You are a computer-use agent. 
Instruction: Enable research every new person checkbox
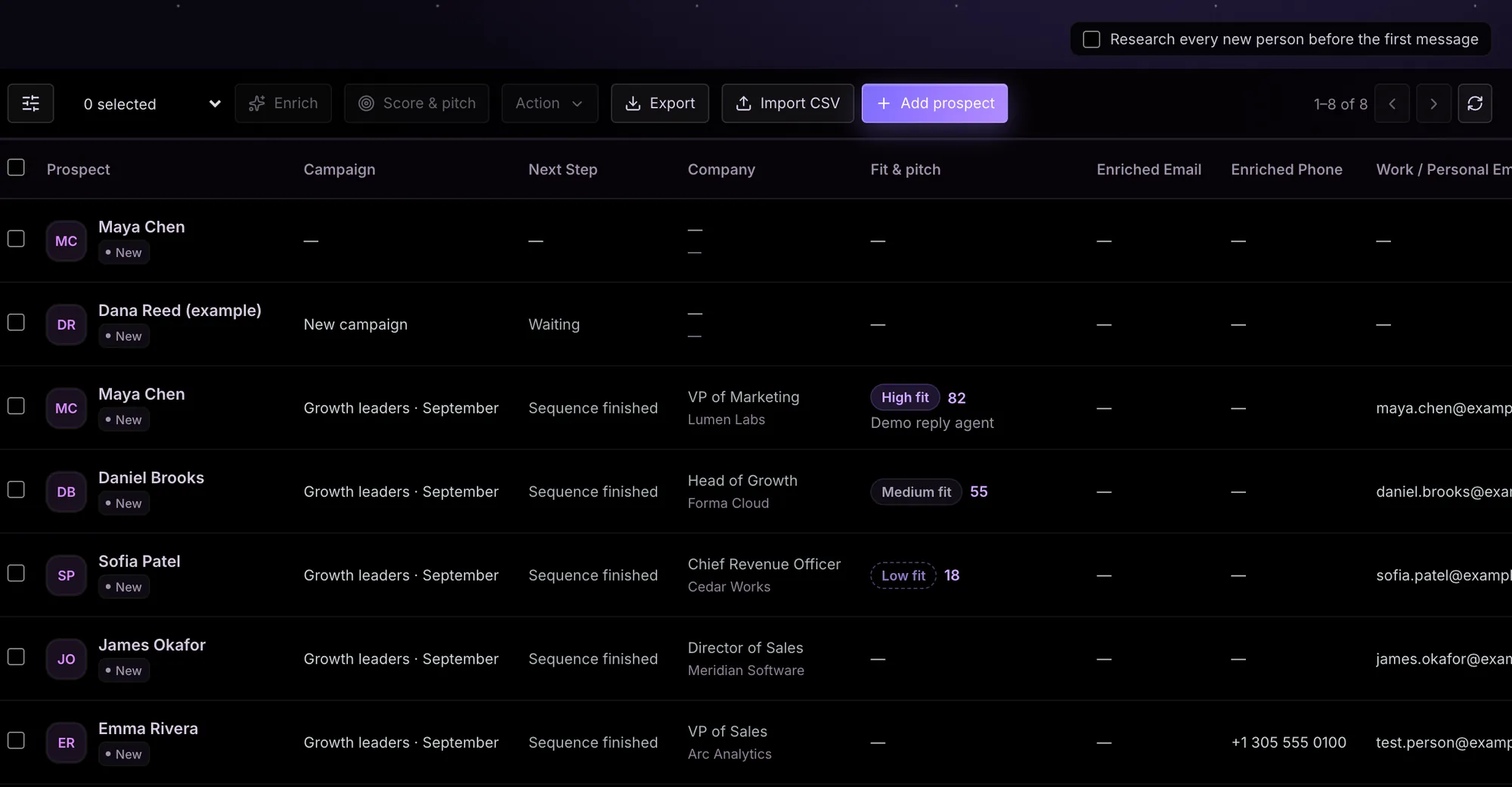1091,39
